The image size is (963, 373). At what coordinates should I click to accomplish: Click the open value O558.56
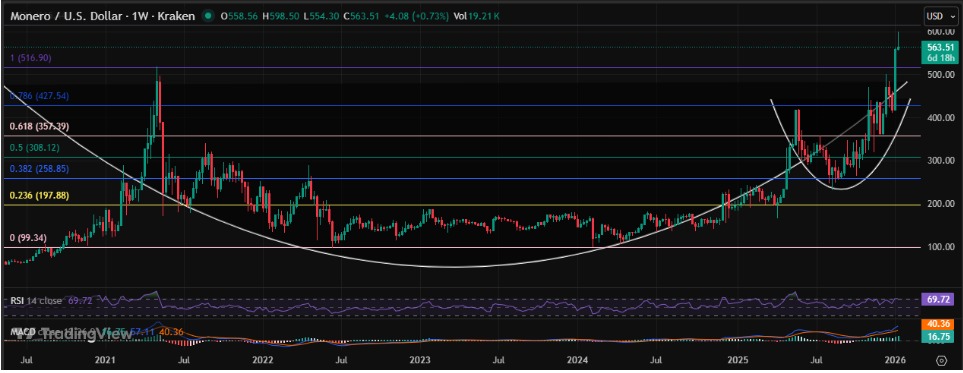[240, 17]
